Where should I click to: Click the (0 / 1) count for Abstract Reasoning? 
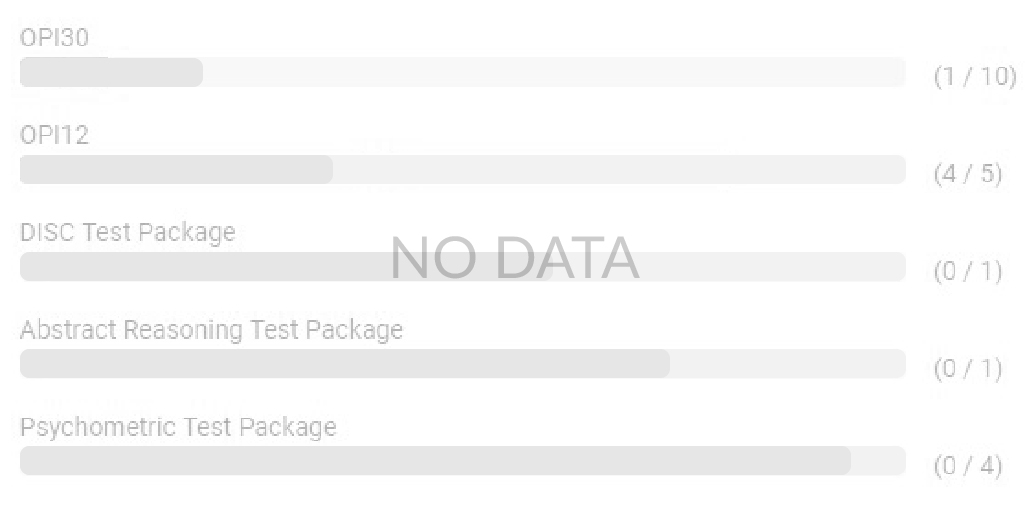967,369
